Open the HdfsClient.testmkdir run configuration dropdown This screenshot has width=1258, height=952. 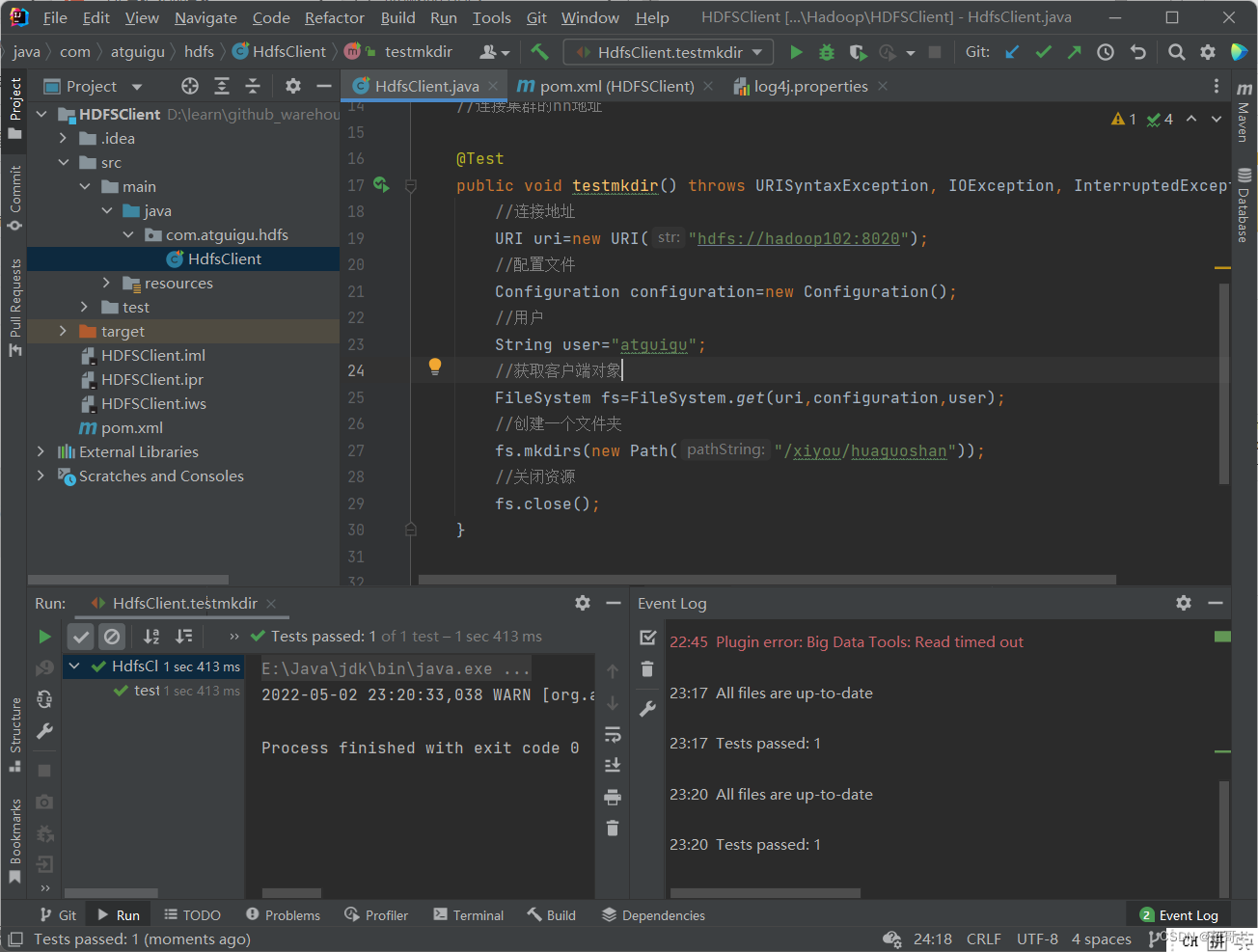pos(670,52)
